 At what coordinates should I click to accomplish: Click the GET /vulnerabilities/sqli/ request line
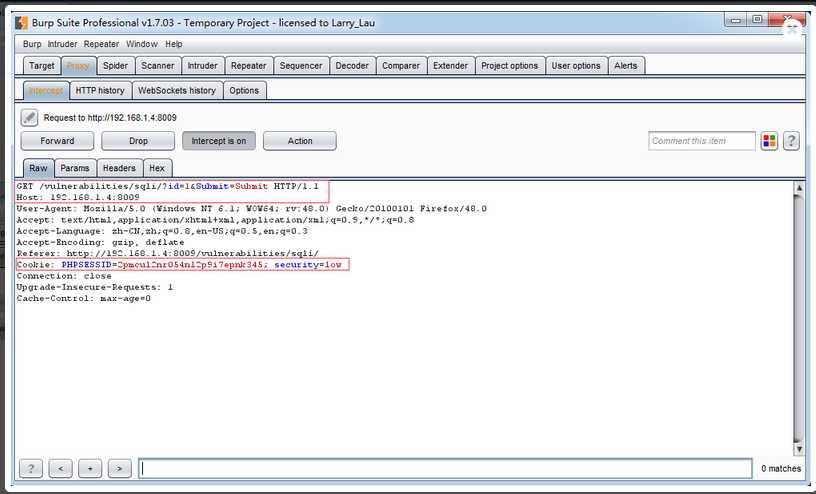click(x=168, y=186)
